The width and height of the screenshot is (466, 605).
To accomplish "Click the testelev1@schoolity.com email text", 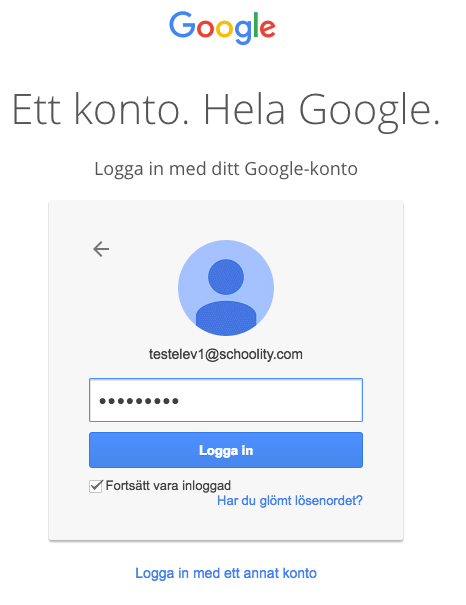I will (226, 354).
